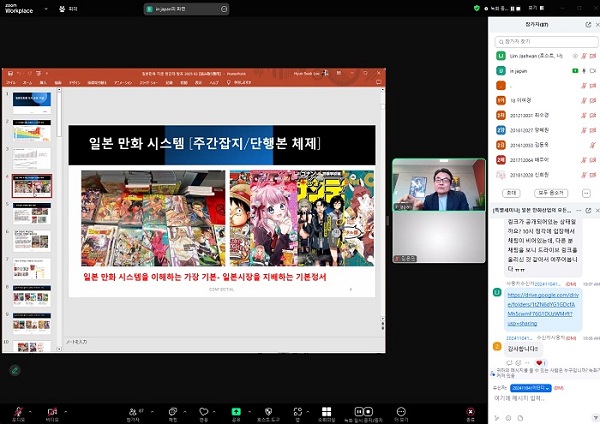Expand arrow beside chat toolbar button

(x=185, y=412)
